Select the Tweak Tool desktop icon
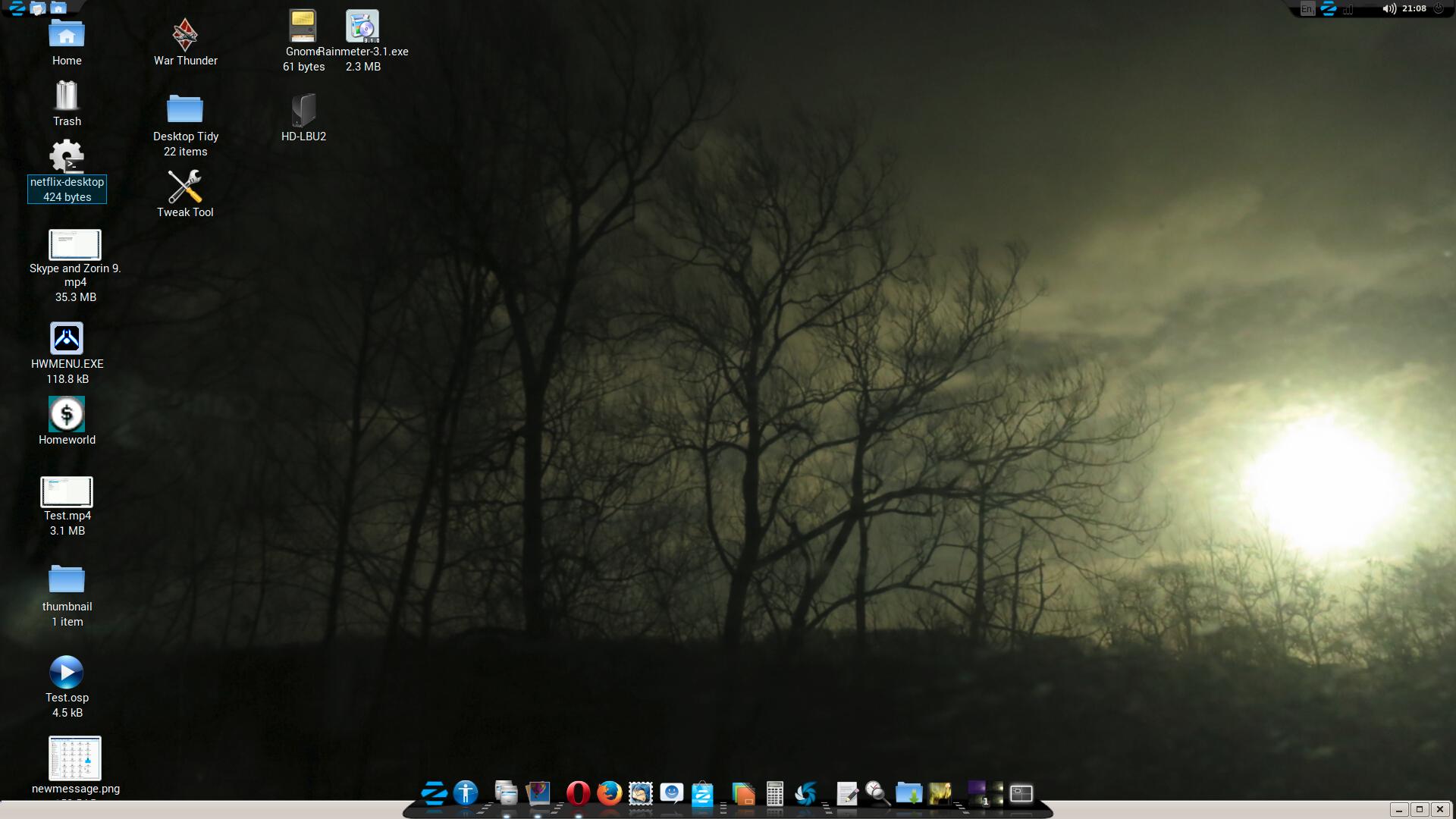The width and height of the screenshot is (1456, 819). click(185, 187)
